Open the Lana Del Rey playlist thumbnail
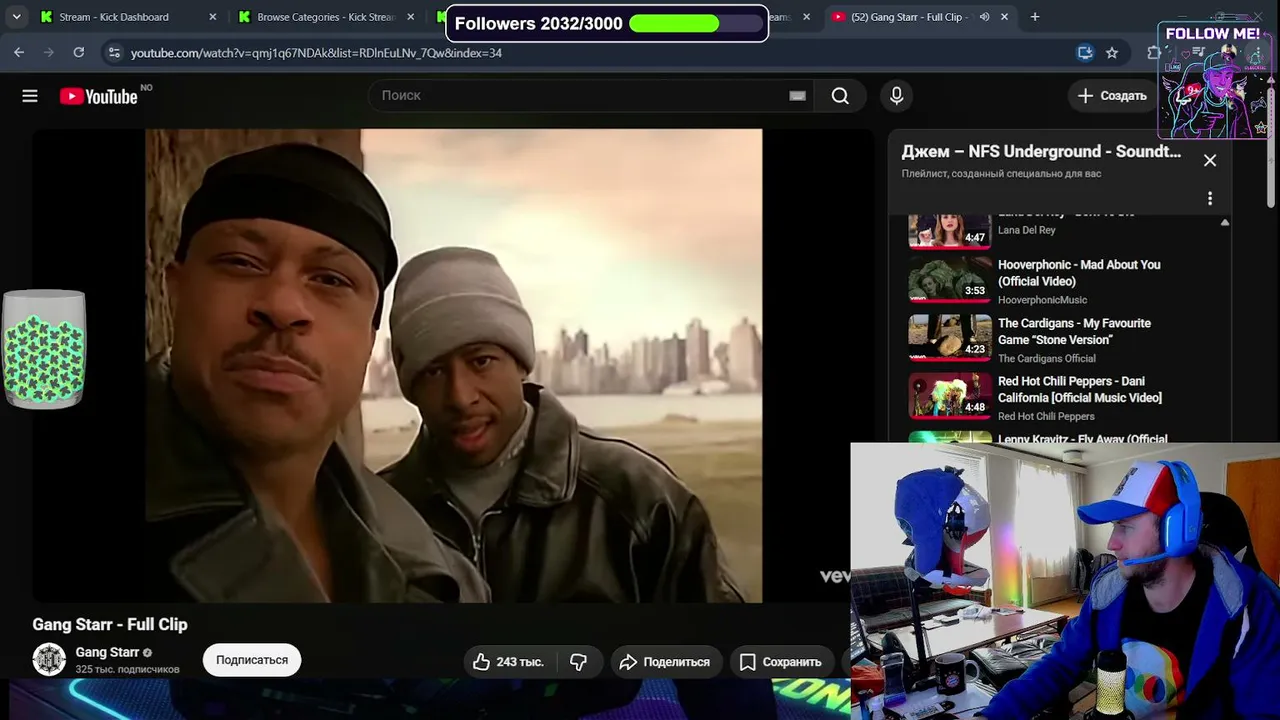 [x=949, y=230]
